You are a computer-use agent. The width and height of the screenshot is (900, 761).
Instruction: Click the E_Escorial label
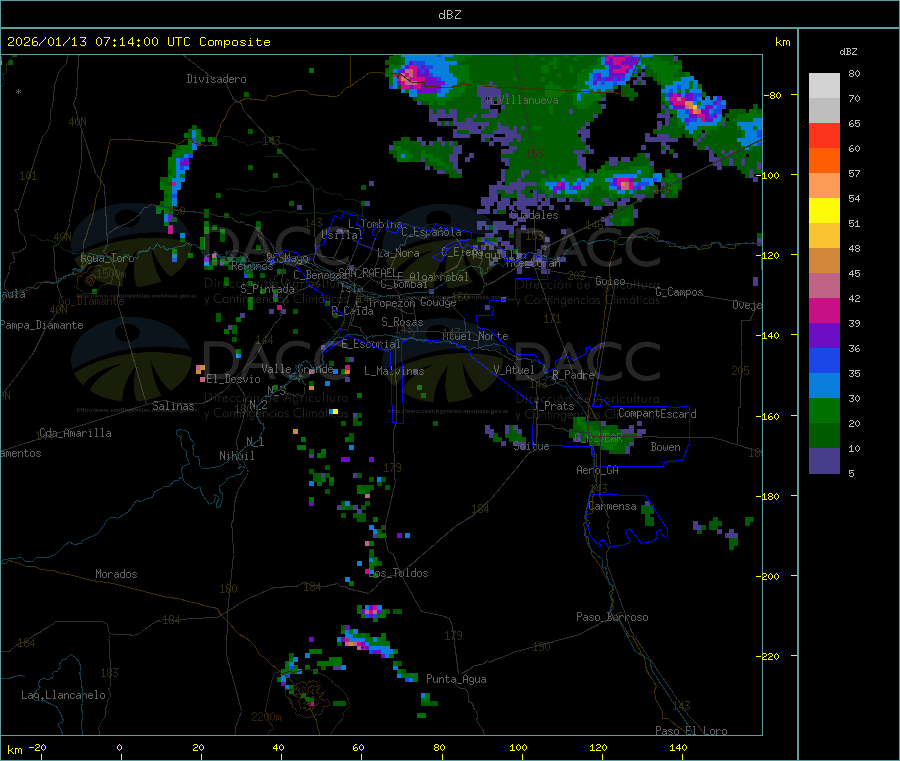(x=371, y=344)
